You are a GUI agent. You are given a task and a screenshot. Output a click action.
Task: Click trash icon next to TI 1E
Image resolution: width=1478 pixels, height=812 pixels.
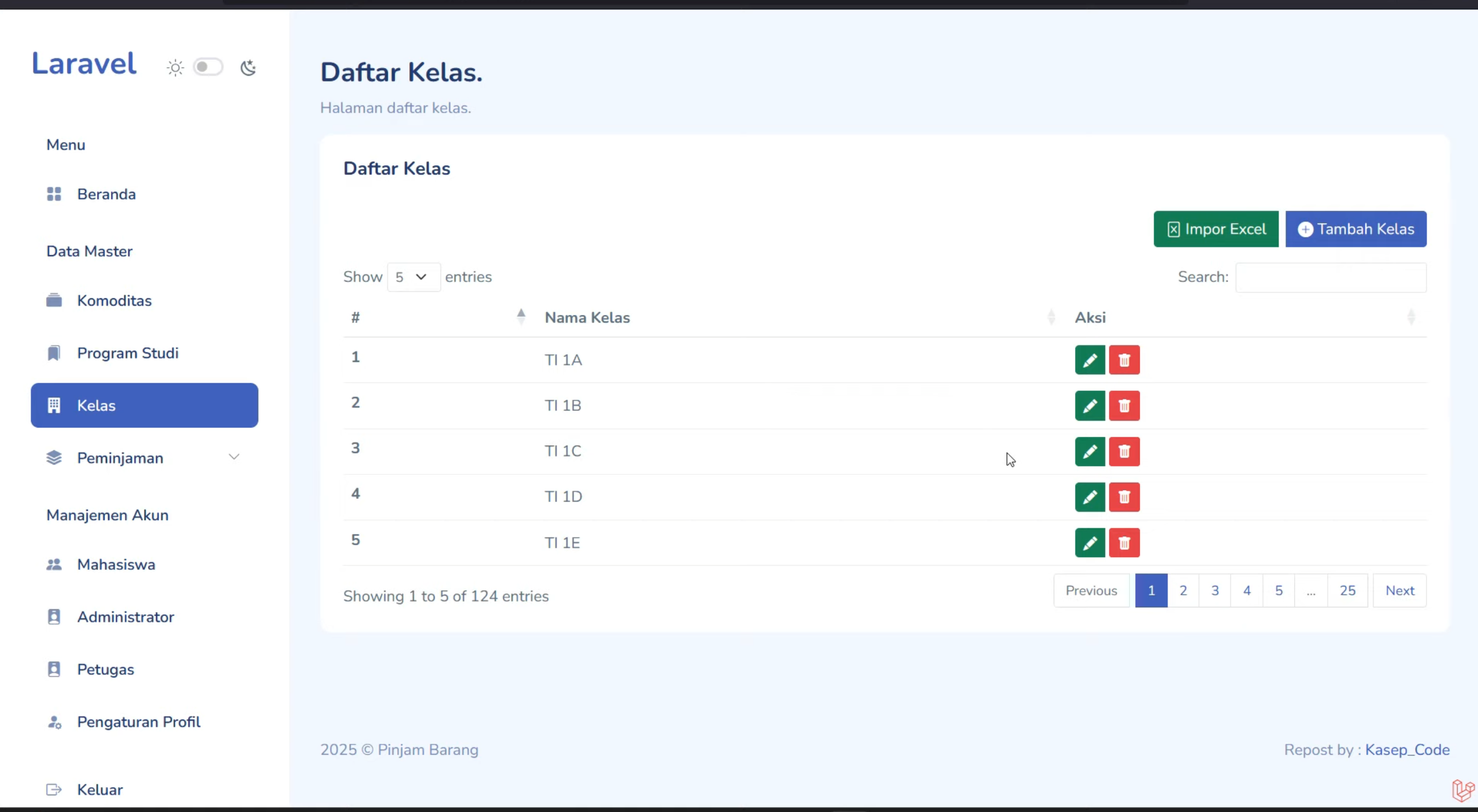[x=1124, y=543]
